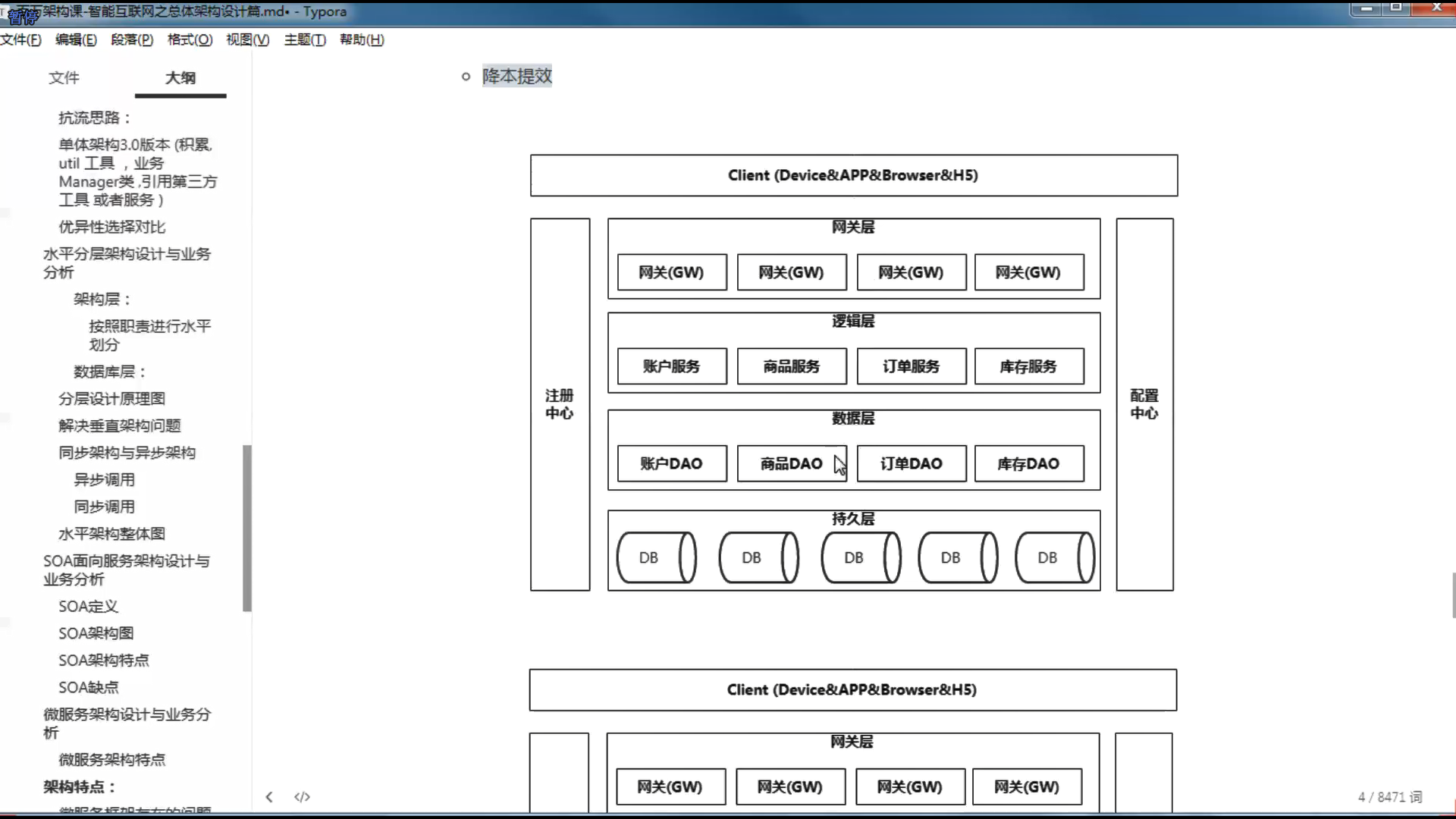Open 微服务架构特点 outline entry
This screenshot has width=1456, height=819.
click(x=112, y=760)
